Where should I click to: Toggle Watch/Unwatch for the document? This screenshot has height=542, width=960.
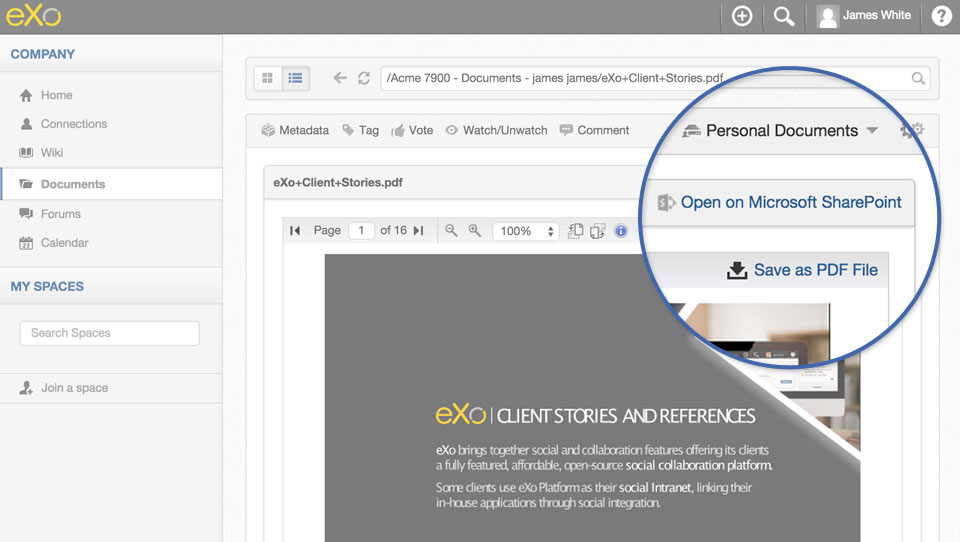496,130
